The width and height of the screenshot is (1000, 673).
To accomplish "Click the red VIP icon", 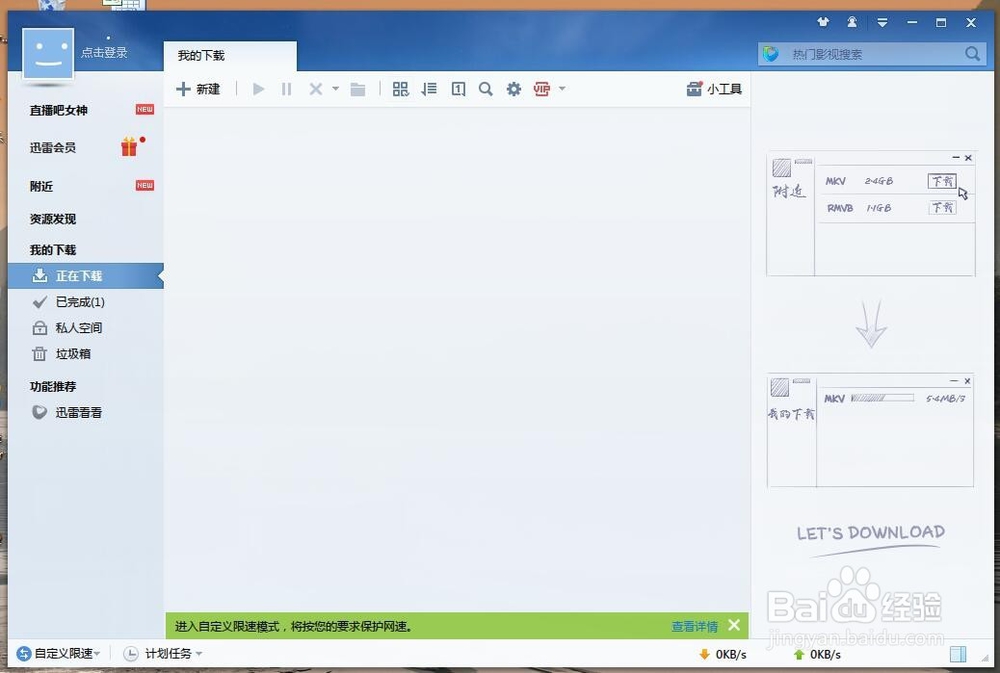I will [542, 89].
